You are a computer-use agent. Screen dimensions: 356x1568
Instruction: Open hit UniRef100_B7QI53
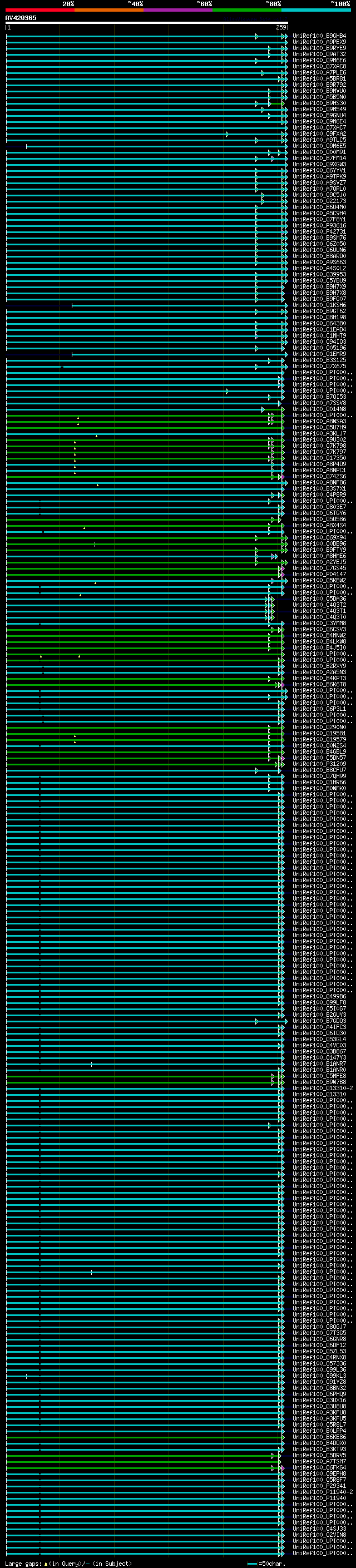[x=319, y=397]
